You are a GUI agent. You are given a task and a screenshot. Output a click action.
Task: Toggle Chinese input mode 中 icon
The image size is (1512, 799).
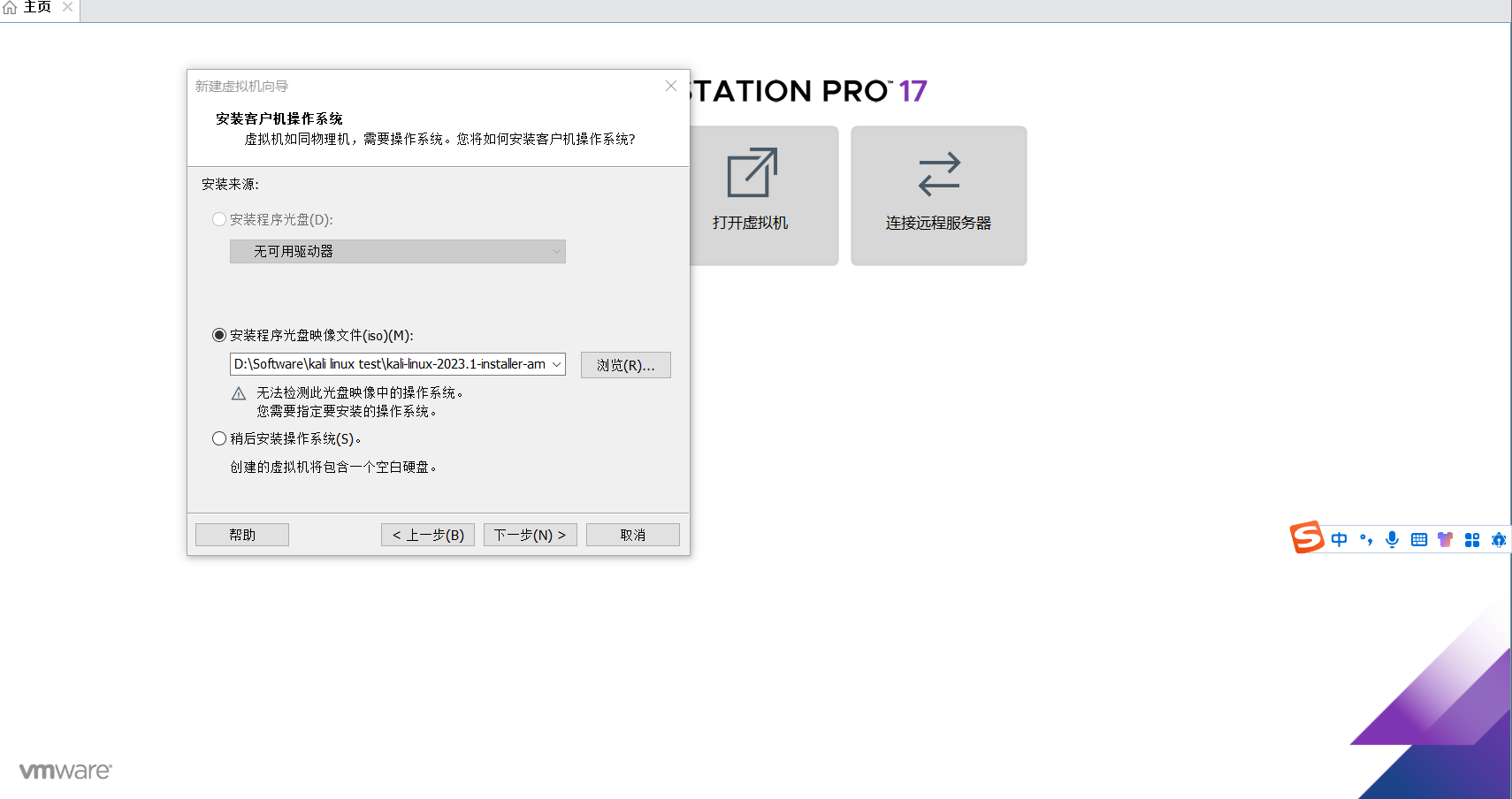pyautogui.click(x=1339, y=539)
